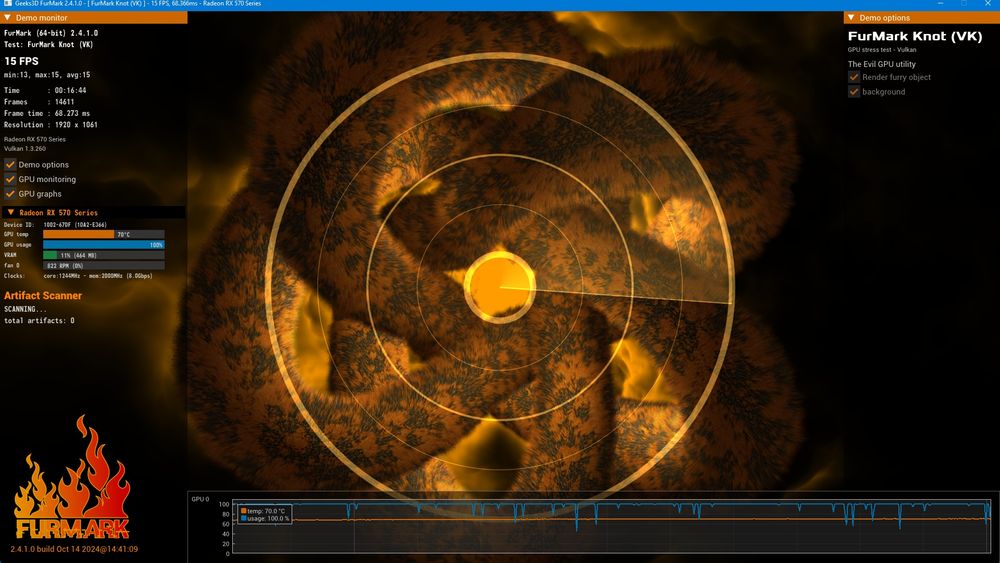Click the Artifact Scanner heading

point(43,296)
